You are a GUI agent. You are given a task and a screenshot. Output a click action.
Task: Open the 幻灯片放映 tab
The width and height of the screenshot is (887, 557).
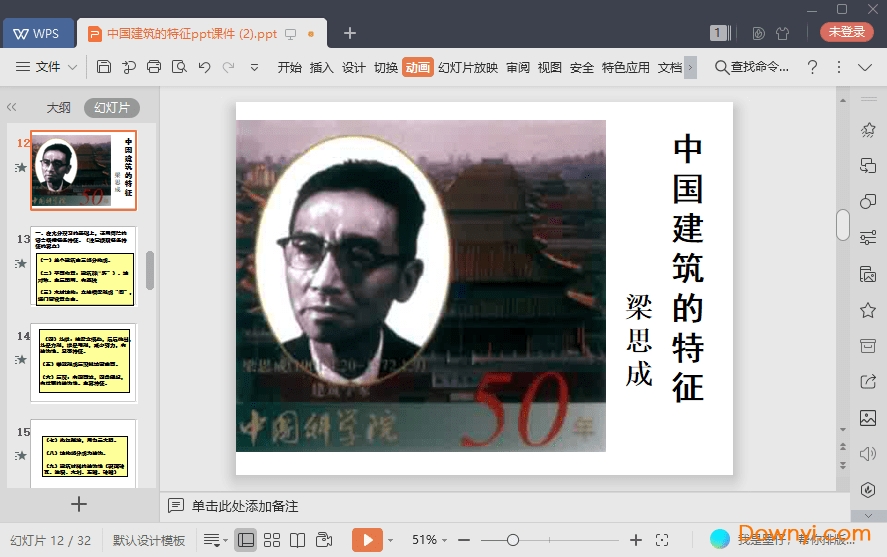(468, 67)
